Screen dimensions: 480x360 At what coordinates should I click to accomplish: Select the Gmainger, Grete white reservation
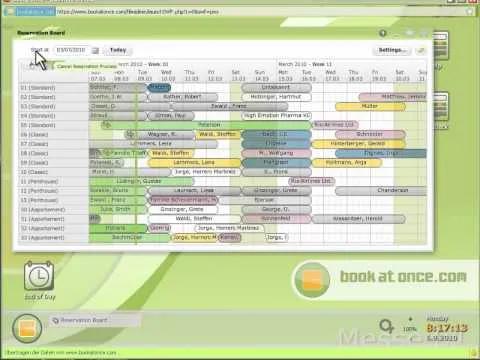pyautogui.click(x=182, y=209)
